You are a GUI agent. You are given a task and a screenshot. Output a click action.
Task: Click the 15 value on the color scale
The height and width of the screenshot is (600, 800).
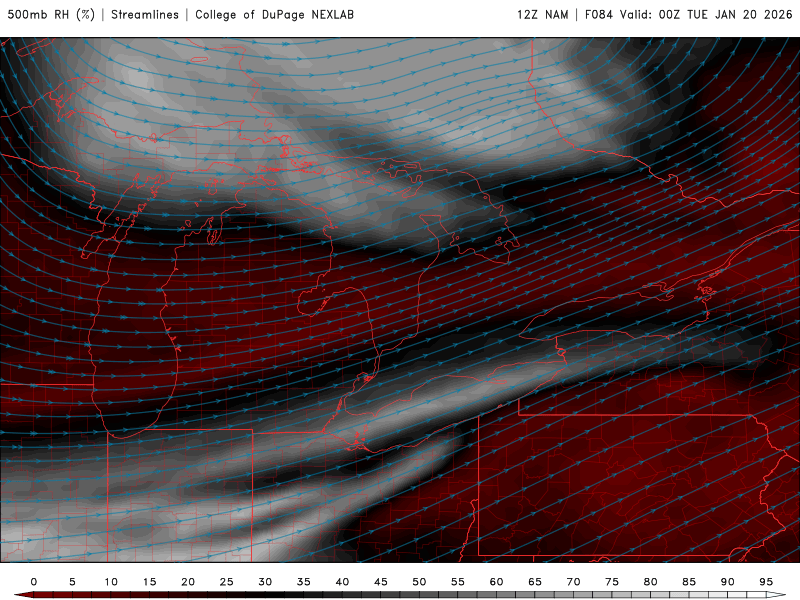coord(149,582)
